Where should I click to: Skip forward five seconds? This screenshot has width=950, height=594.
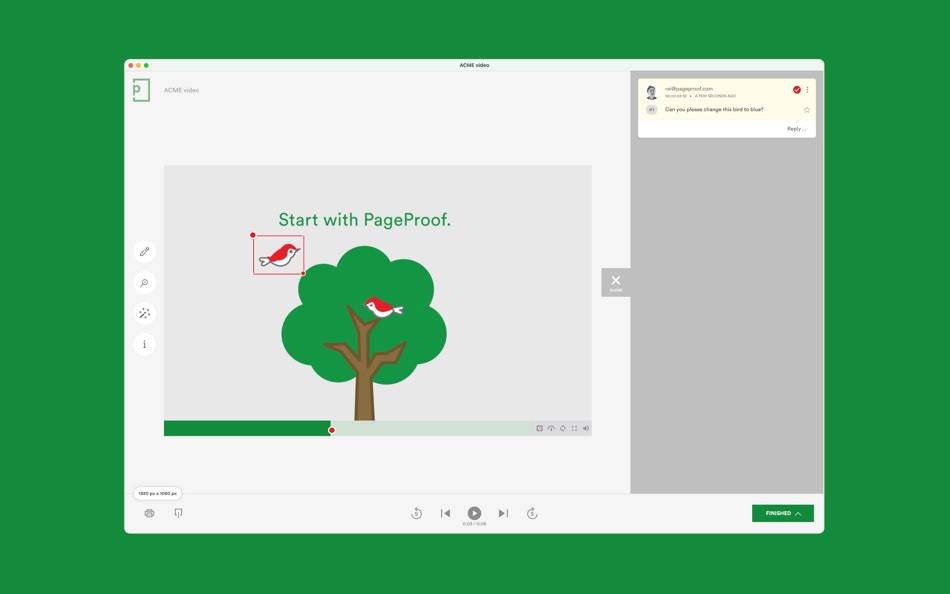pos(532,513)
